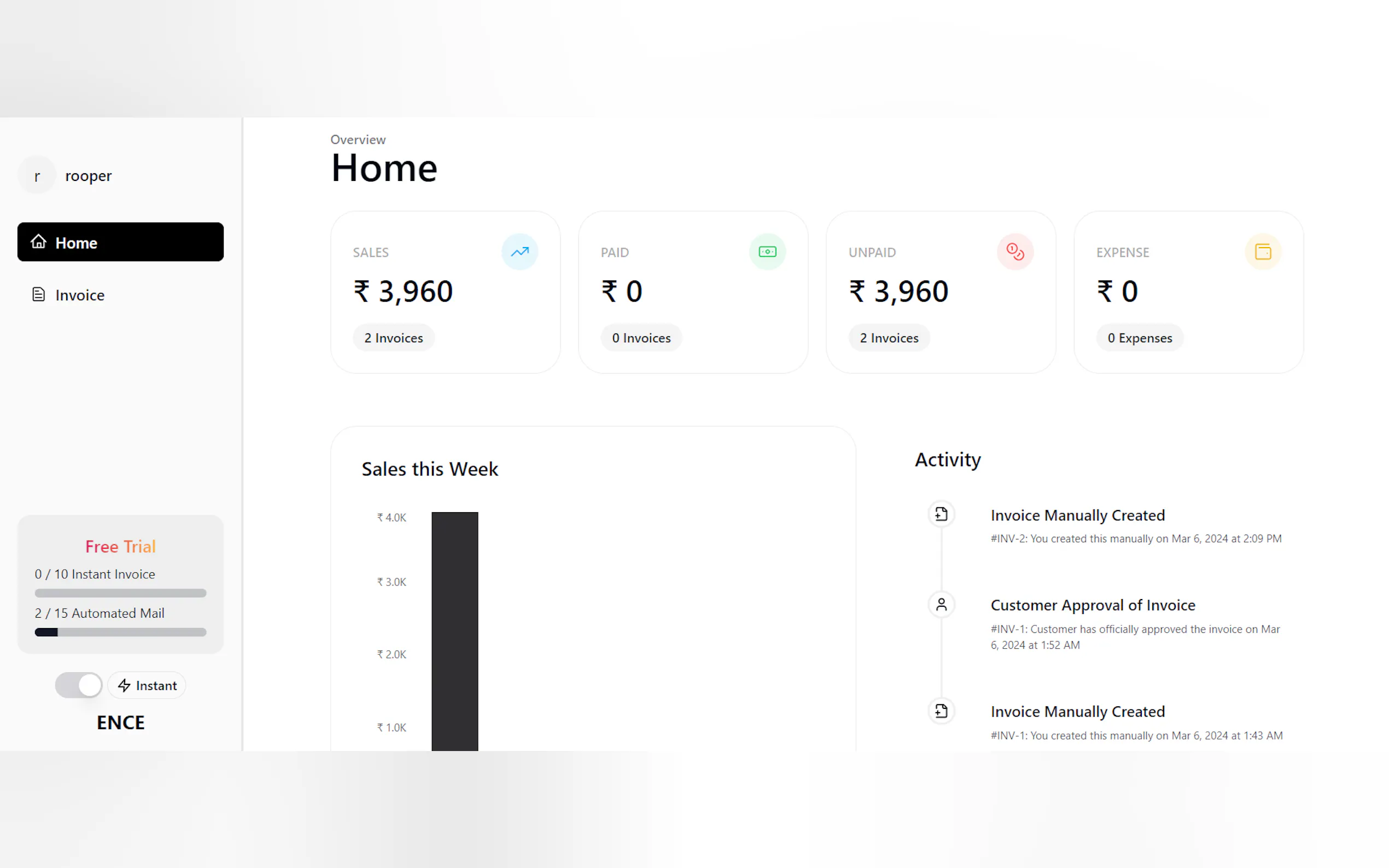The height and width of the screenshot is (868, 1389).
Task: Click the 0 Expenses badge
Action: (x=1140, y=338)
